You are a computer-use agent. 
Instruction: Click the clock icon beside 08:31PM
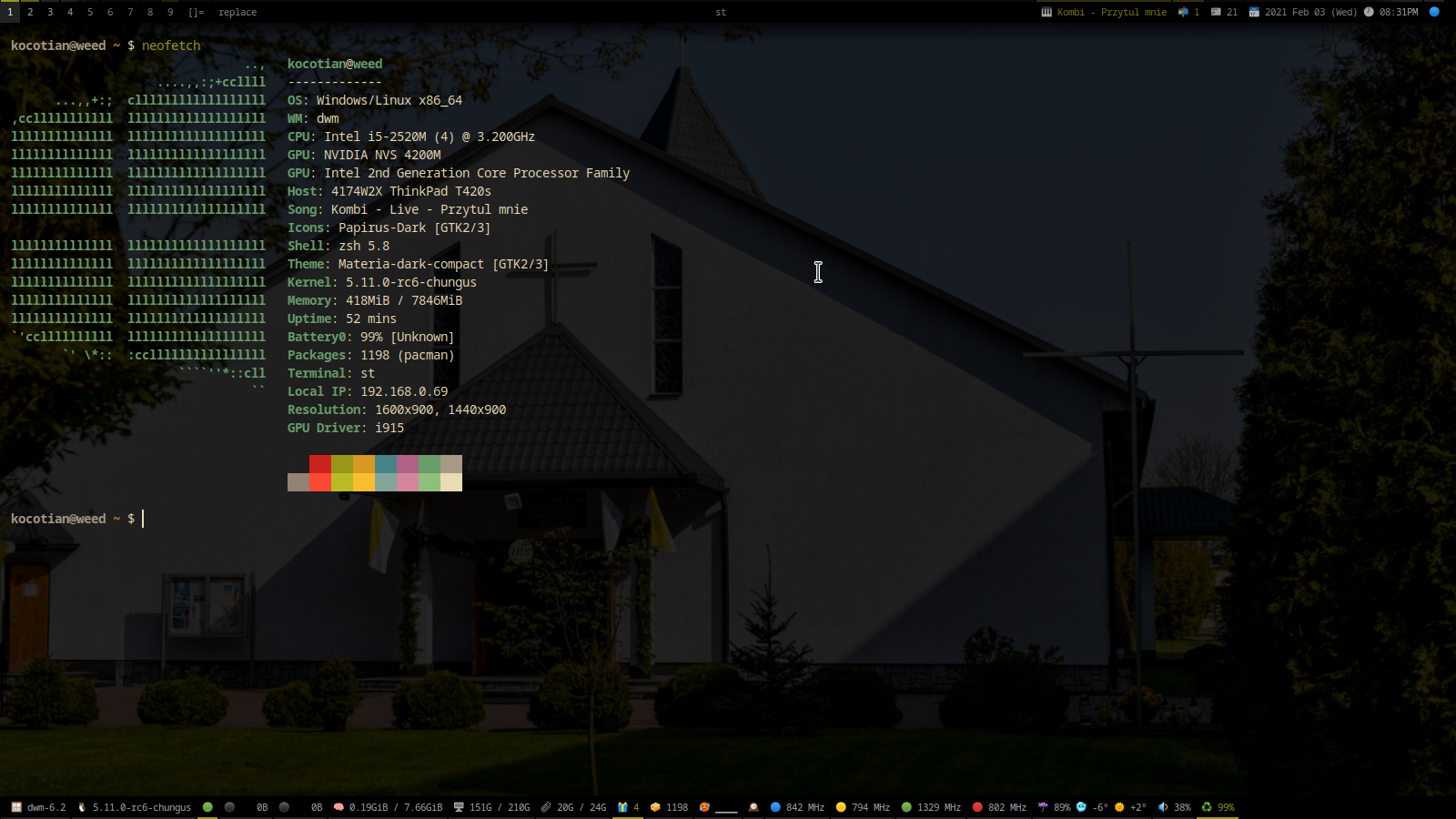(x=1369, y=12)
